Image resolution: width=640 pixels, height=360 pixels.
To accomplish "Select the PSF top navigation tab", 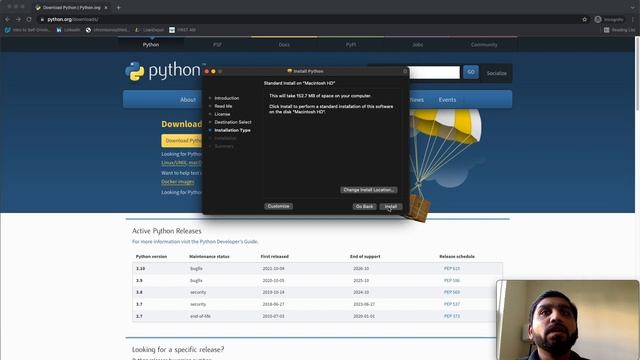I will click(217, 44).
